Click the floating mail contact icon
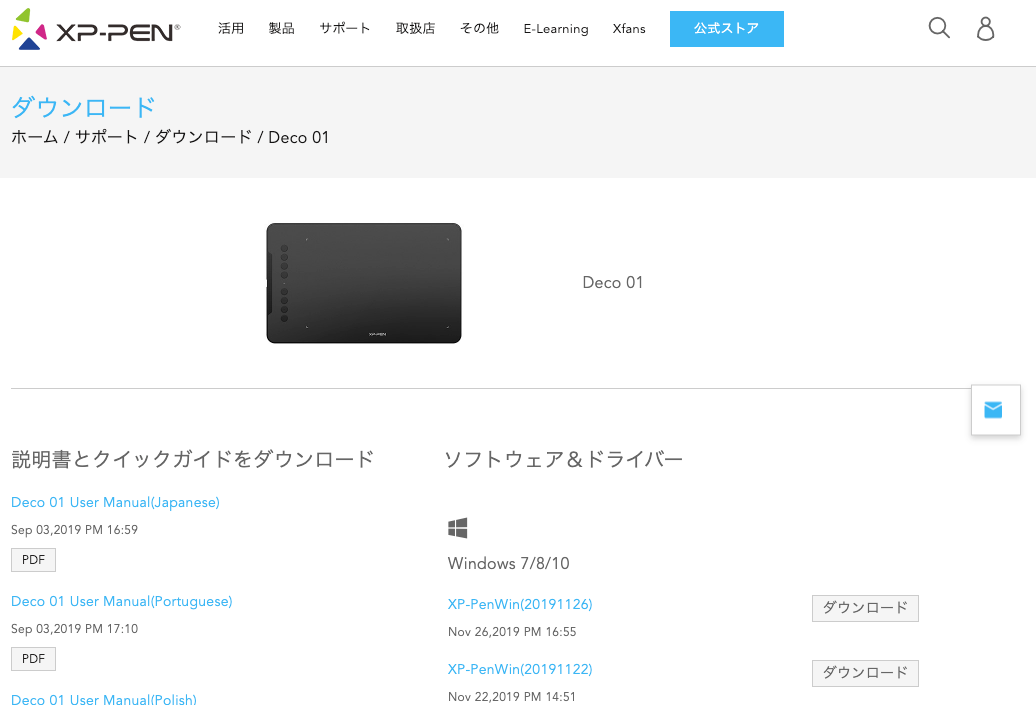Image resolution: width=1036 pixels, height=705 pixels. (x=995, y=410)
